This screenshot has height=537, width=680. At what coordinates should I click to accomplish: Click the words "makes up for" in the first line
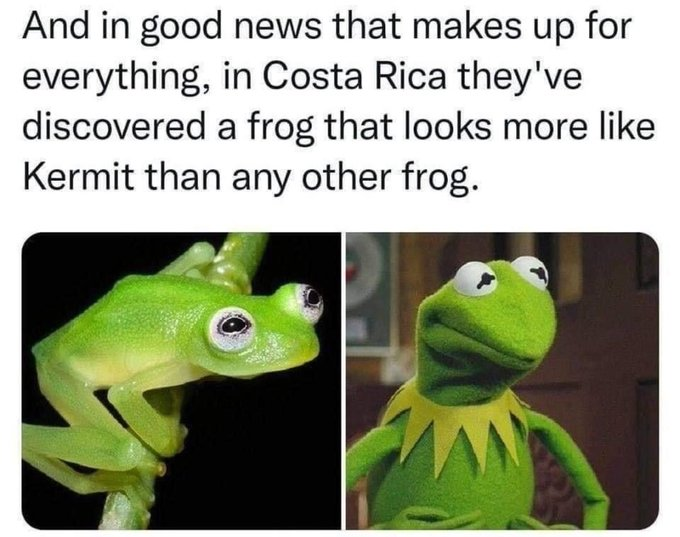tap(521, 29)
